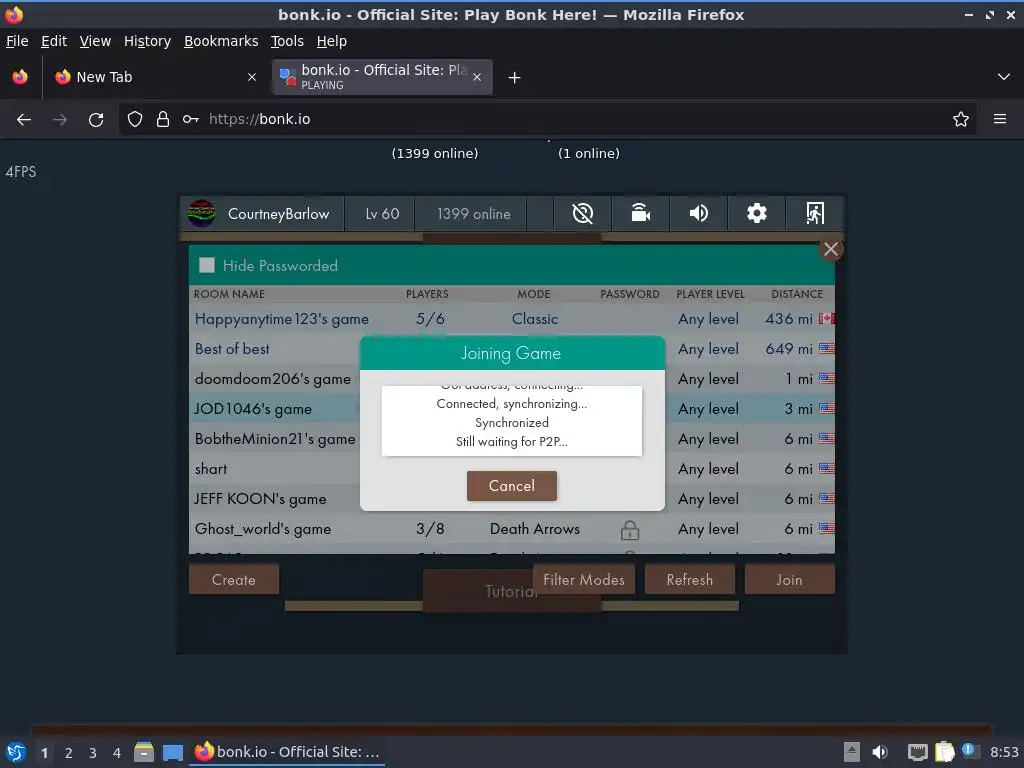
Task: Open the History menu
Action: 148,41
